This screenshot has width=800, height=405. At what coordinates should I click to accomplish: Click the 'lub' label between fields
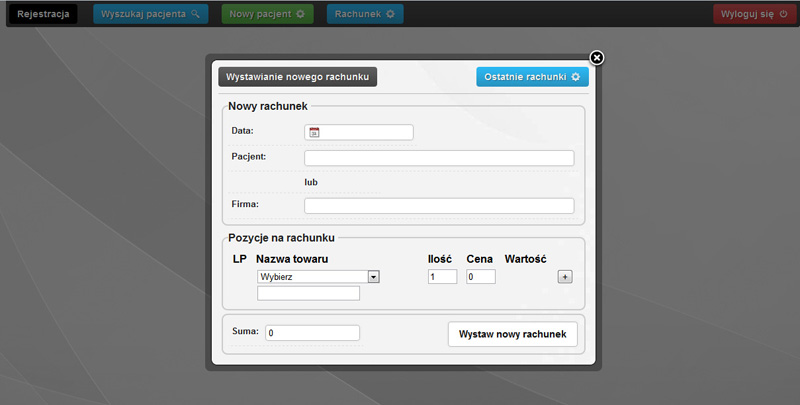click(x=311, y=182)
